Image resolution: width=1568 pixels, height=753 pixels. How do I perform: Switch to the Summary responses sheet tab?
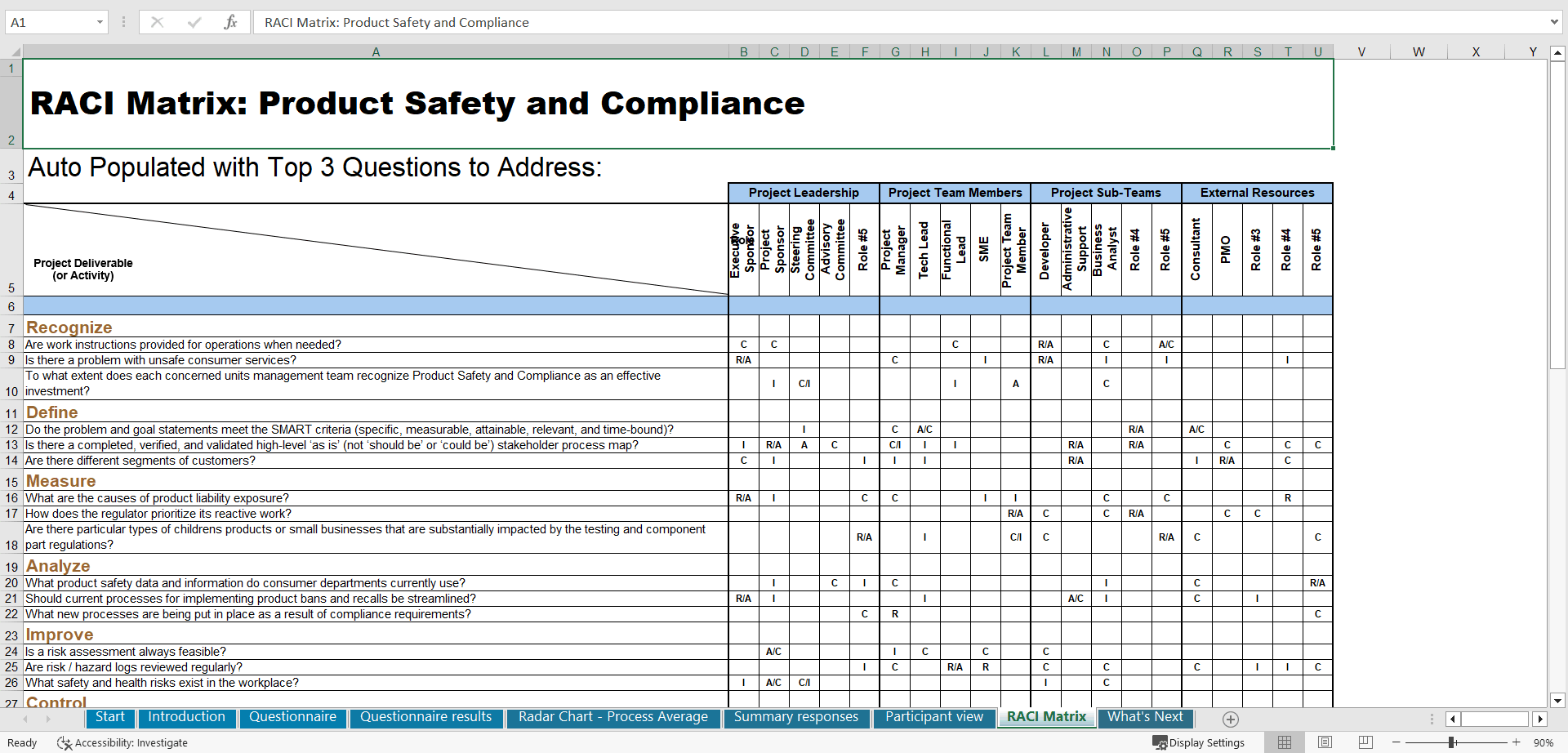(x=796, y=717)
